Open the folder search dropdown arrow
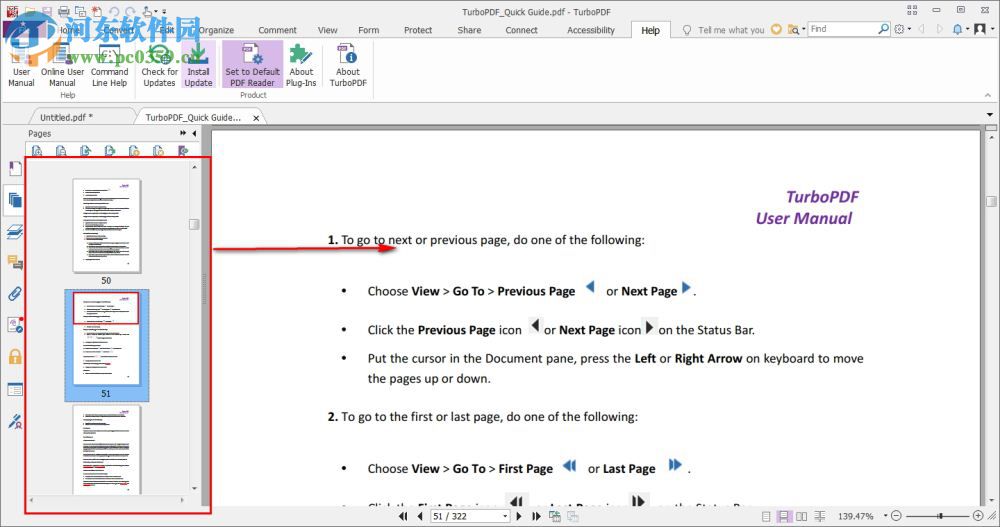Image resolution: width=1000 pixels, height=527 pixels. [x=804, y=29]
